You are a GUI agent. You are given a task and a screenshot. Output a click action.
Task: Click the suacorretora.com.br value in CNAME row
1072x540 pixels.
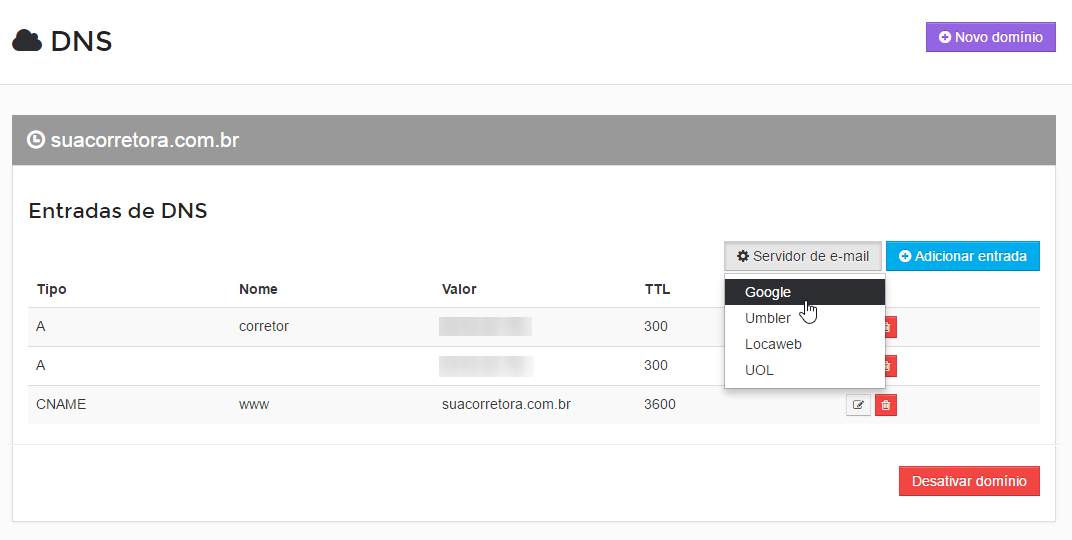[x=506, y=405]
